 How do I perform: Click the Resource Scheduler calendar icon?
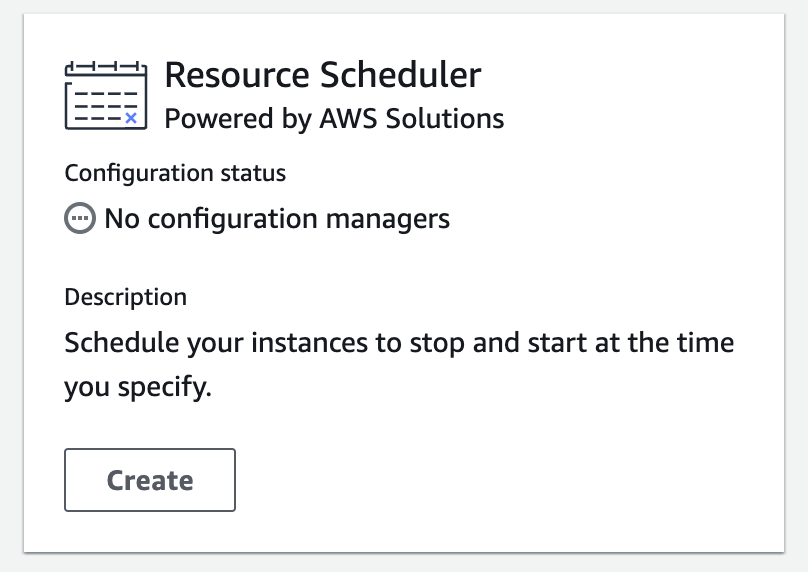(104, 95)
